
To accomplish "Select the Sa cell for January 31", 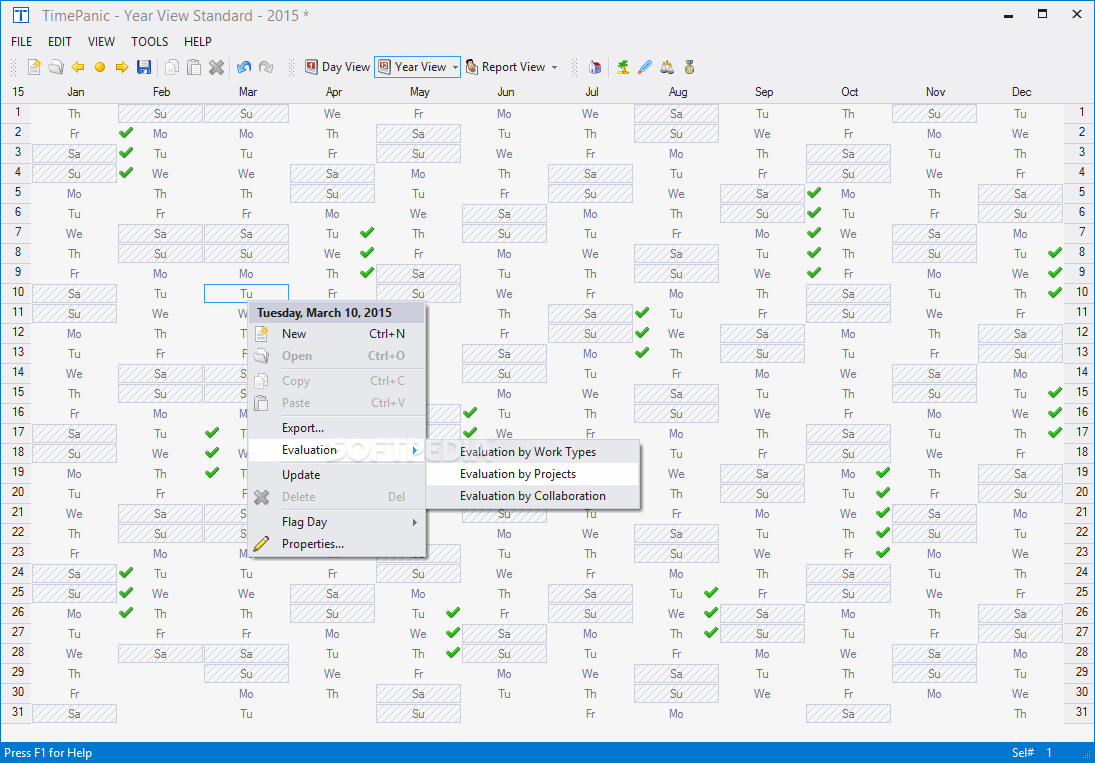I will coord(75,713).
